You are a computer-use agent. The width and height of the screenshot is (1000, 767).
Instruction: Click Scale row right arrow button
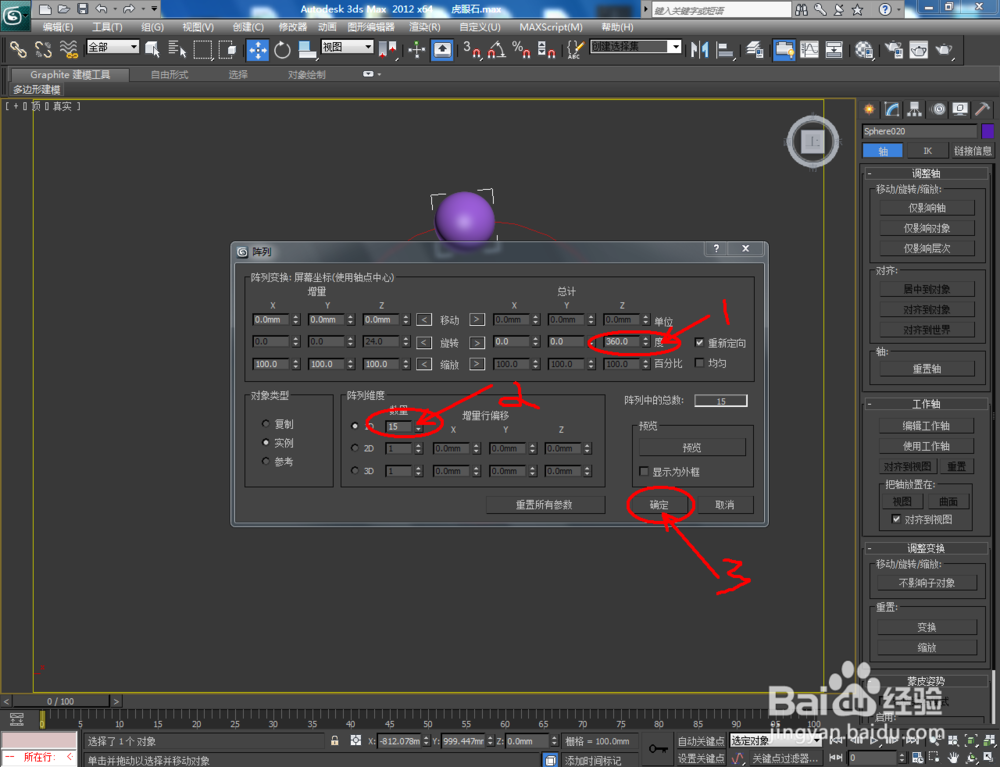coord(477,364)
